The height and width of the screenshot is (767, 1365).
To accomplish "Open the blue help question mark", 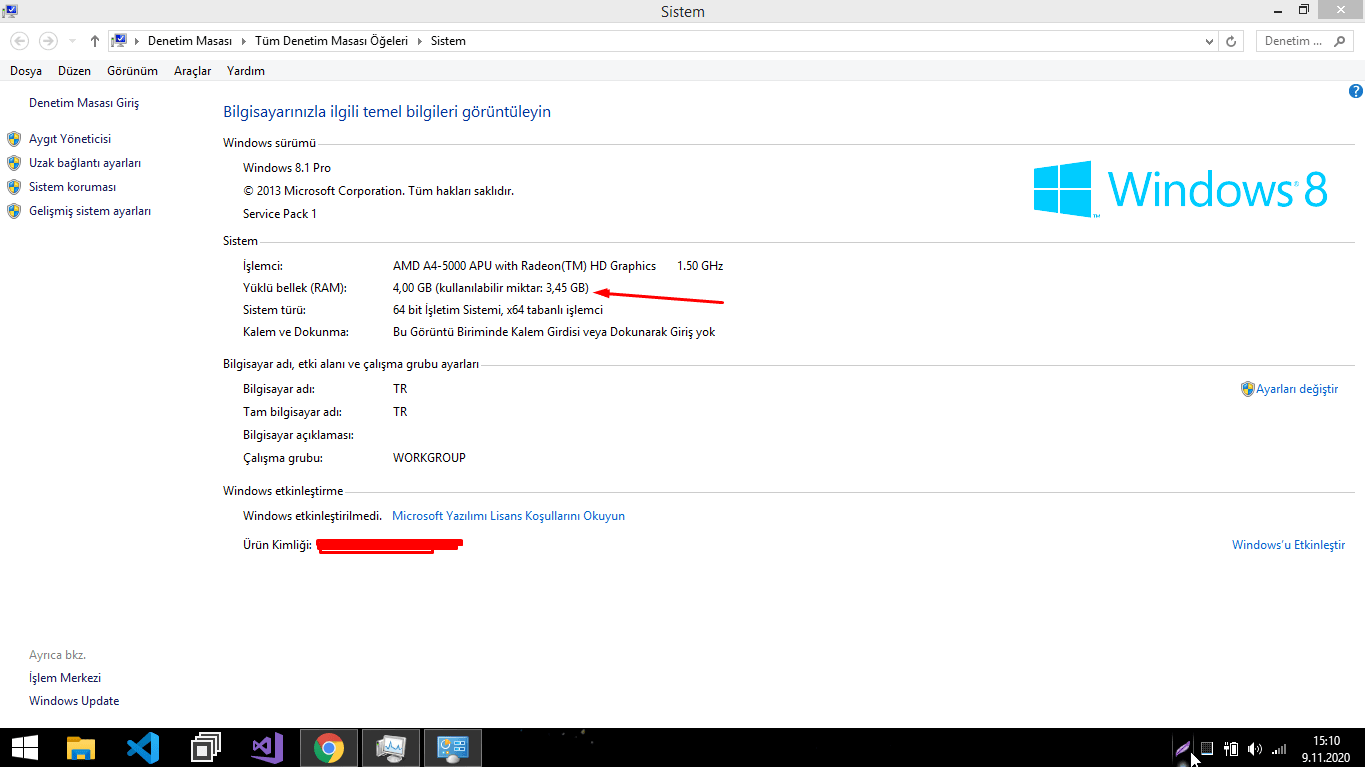I will pyautogui.click(x=1356, y=91).
